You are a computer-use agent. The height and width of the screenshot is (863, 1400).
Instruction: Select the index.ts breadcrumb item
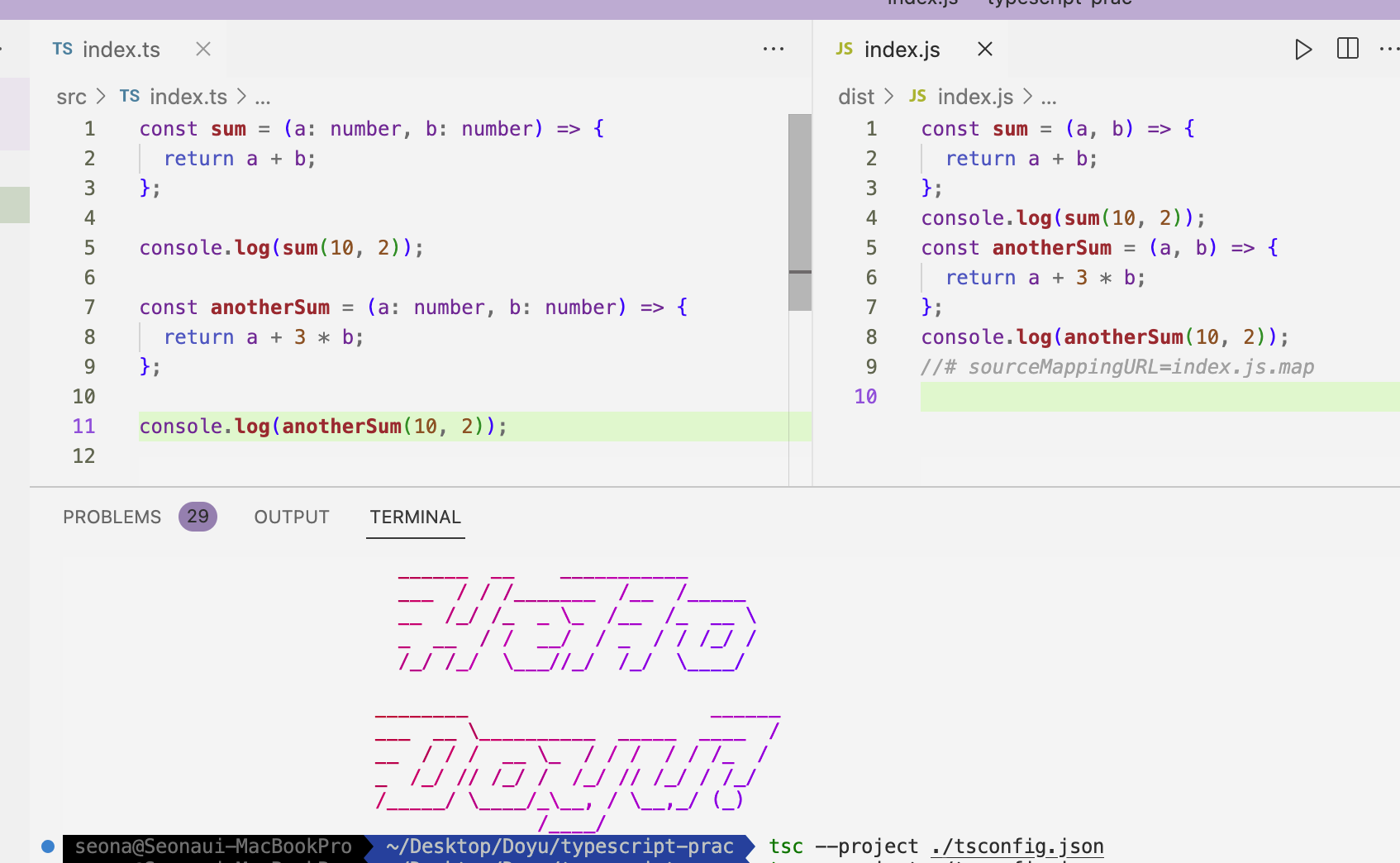(188, 97)
